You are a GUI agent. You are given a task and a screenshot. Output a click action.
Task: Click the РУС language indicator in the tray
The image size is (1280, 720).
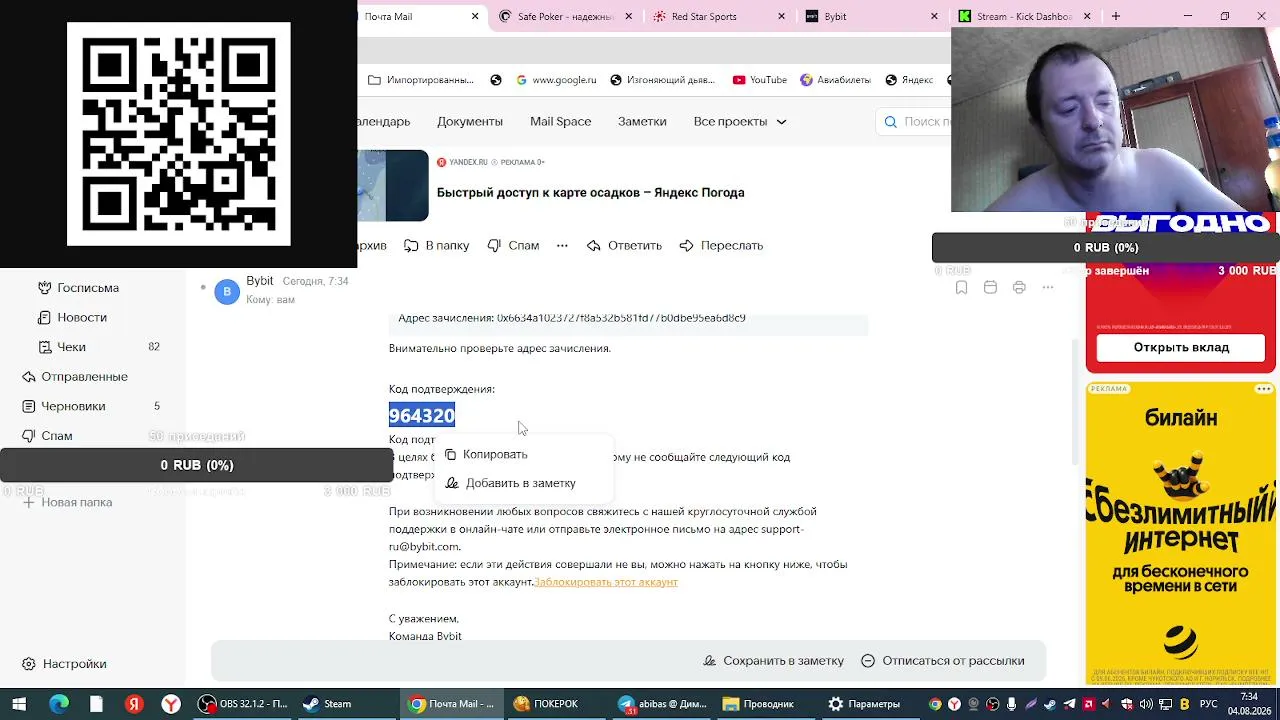[1209, 704]
